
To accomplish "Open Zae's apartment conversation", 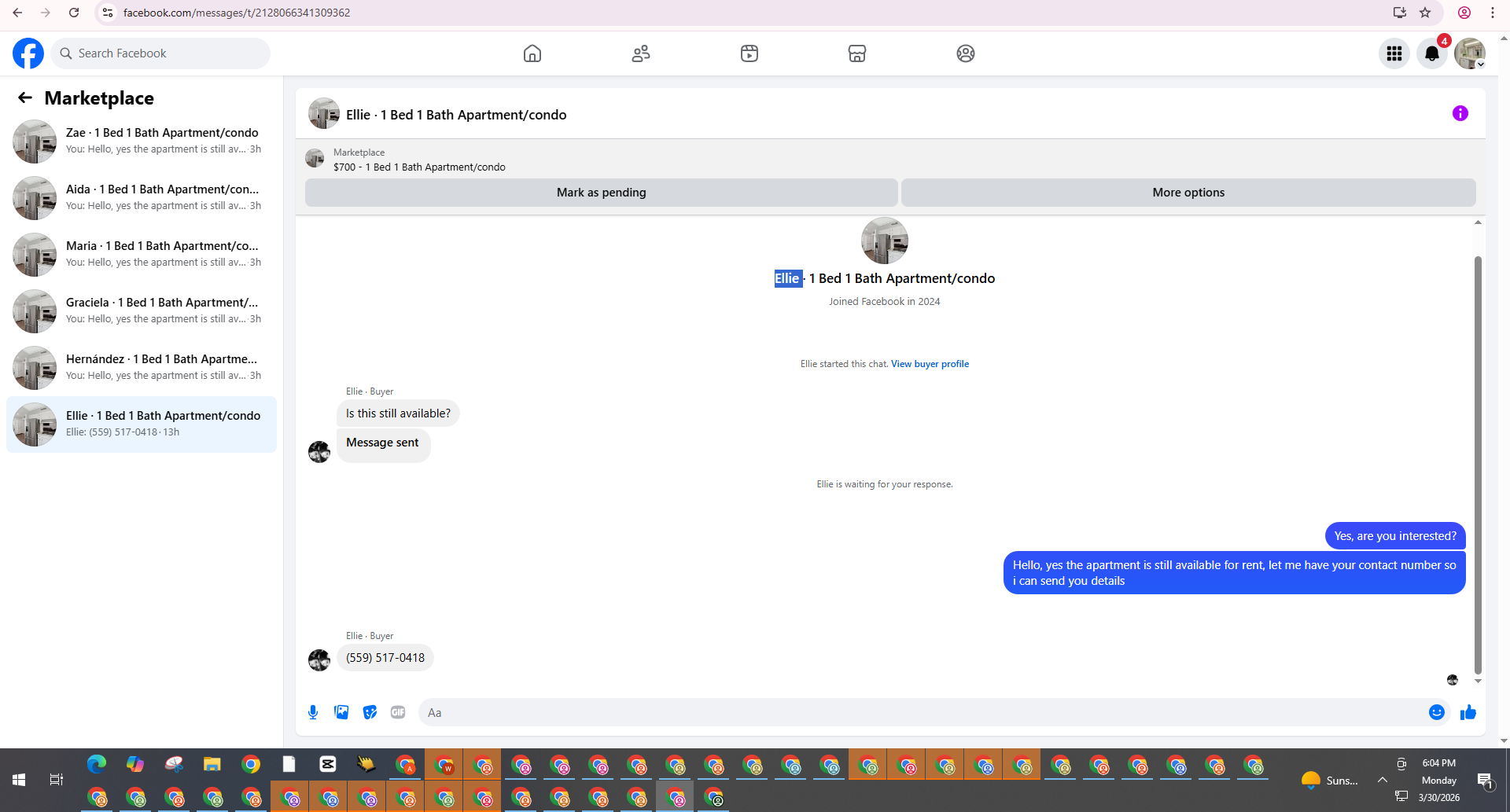I will click(142, 141).
